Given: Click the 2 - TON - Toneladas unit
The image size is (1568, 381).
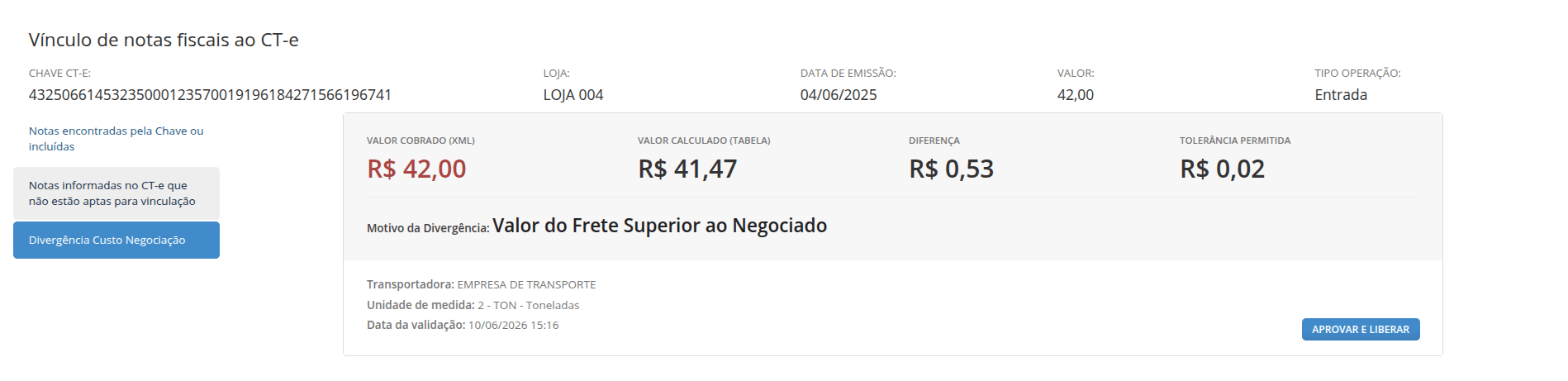Looking at the screenshot, I should pos(528,305).
